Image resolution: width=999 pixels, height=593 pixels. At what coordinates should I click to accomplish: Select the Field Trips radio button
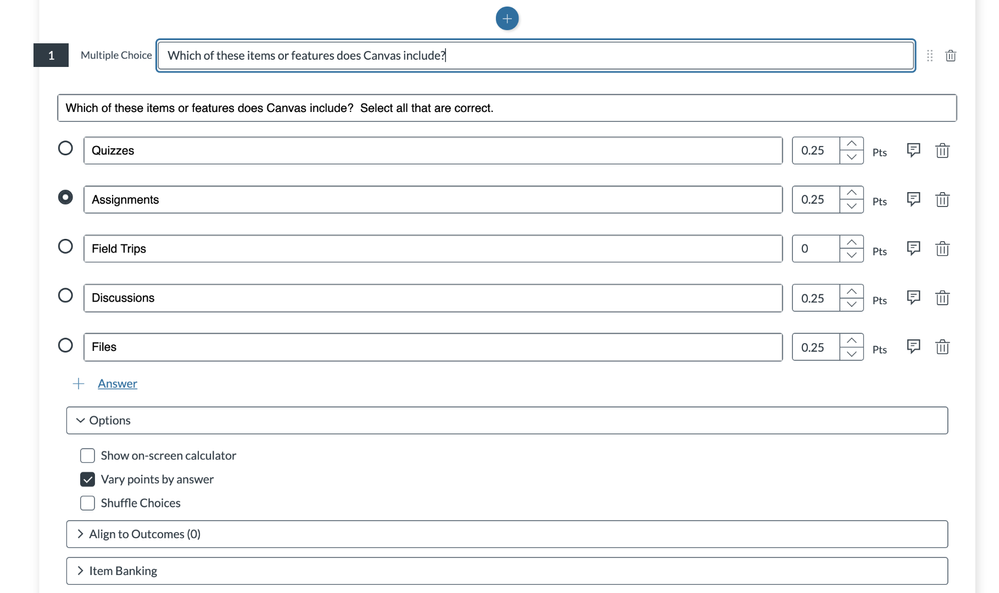(x=65, y=246)
